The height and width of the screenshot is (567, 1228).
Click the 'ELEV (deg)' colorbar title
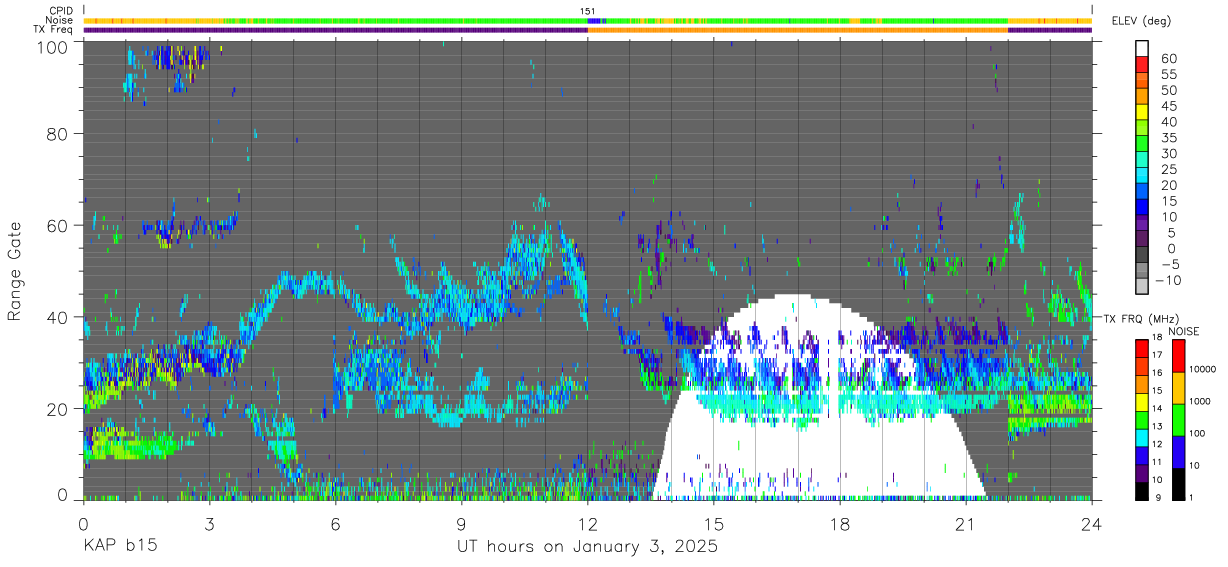coord(1141,21)
